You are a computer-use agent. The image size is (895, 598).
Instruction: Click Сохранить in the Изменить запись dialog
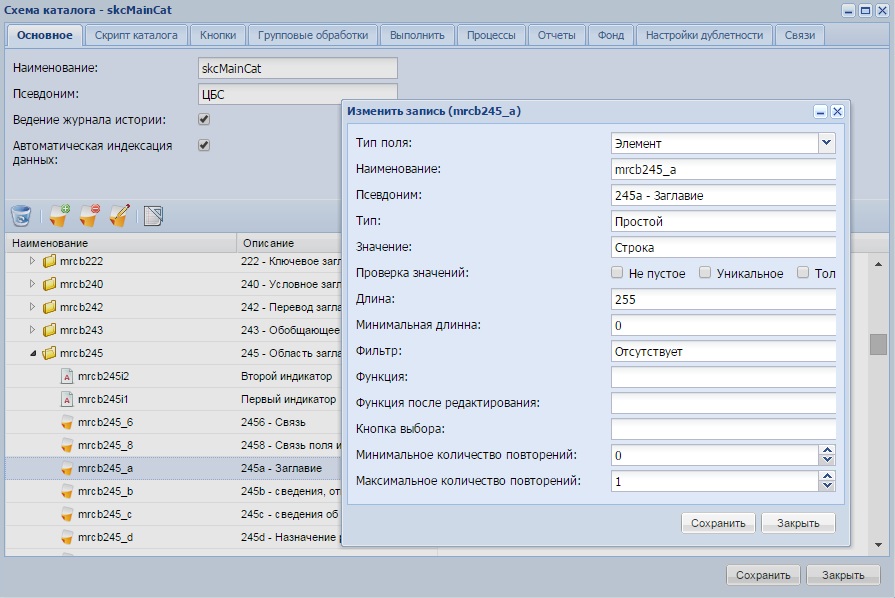(x=718, y=523)
